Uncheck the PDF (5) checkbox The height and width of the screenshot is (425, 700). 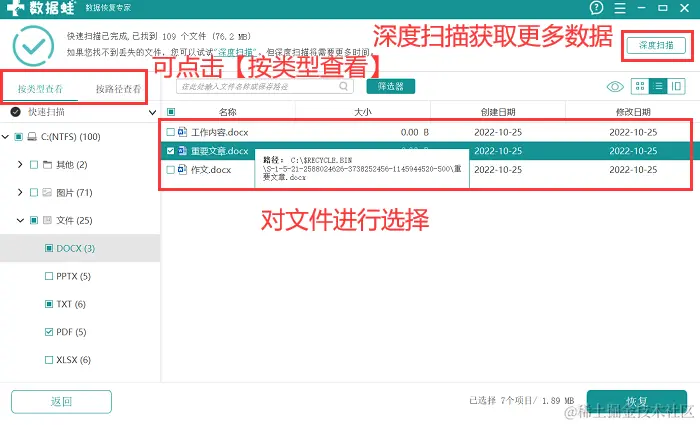click(x=49, y=332)
